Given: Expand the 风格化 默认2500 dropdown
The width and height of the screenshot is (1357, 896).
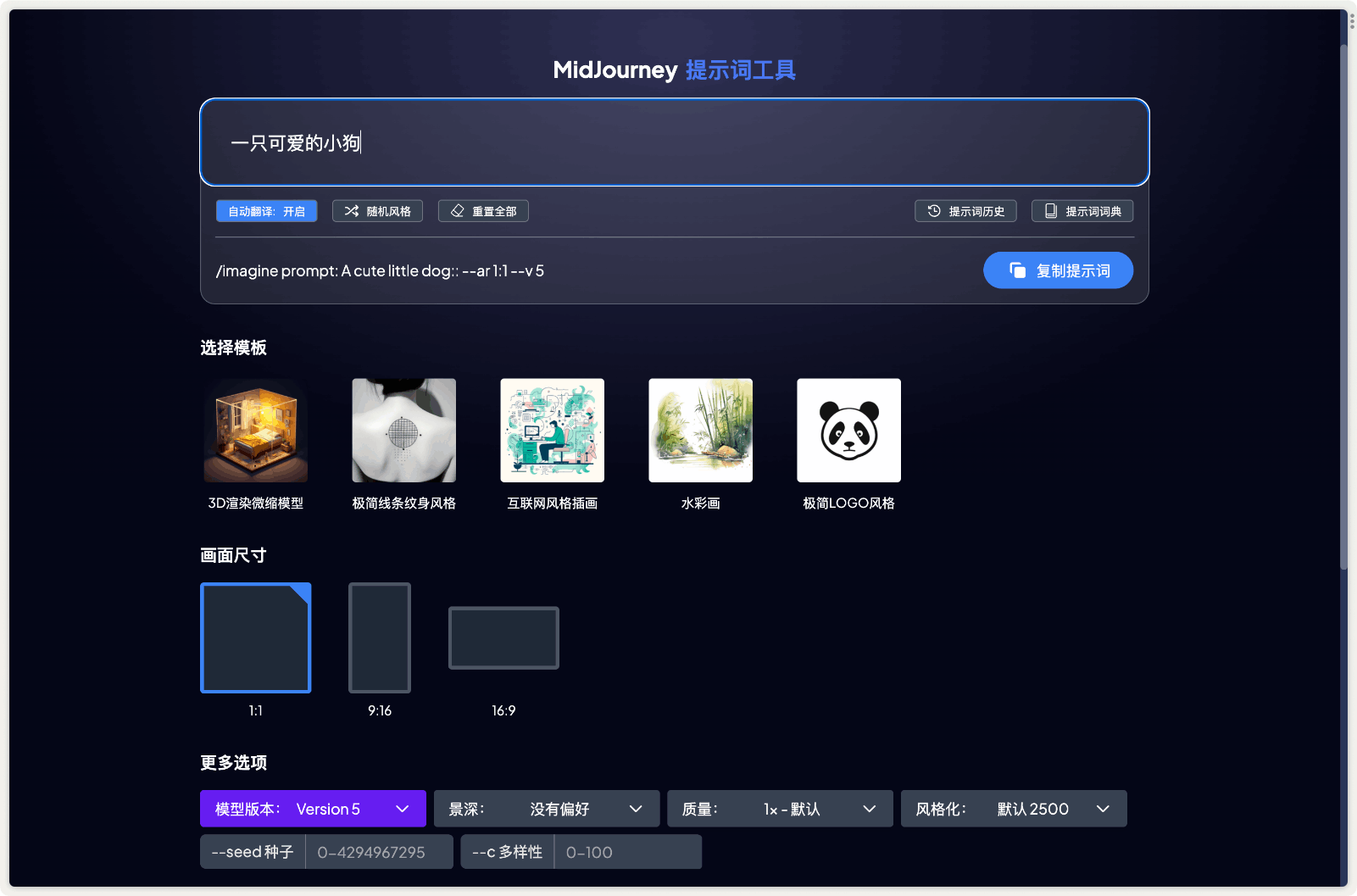Looking at the screenshot, I should (1014, 809).
